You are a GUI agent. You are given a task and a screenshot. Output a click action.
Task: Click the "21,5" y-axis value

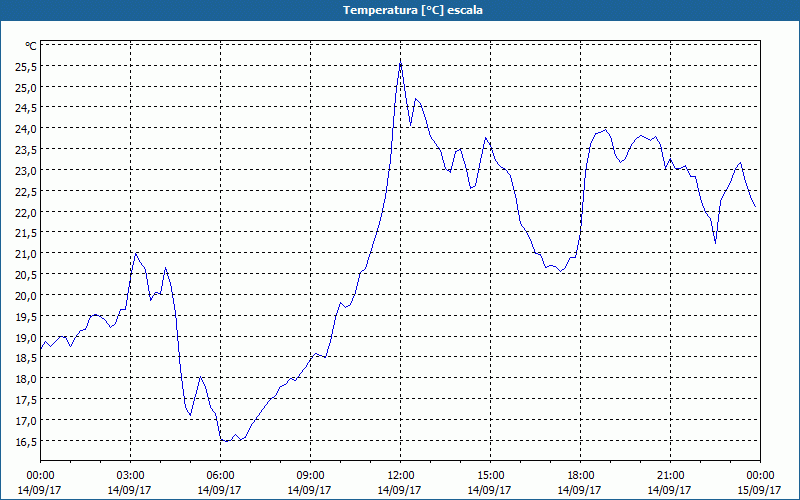[x=26, y=233]
